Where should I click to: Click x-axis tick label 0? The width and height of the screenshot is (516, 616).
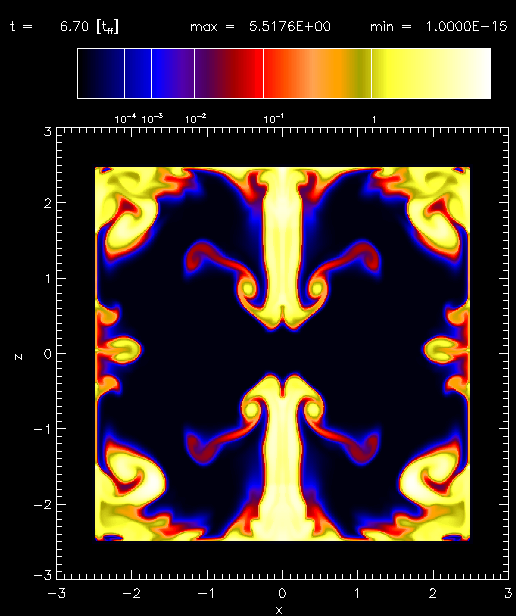(x=282, y=593)
